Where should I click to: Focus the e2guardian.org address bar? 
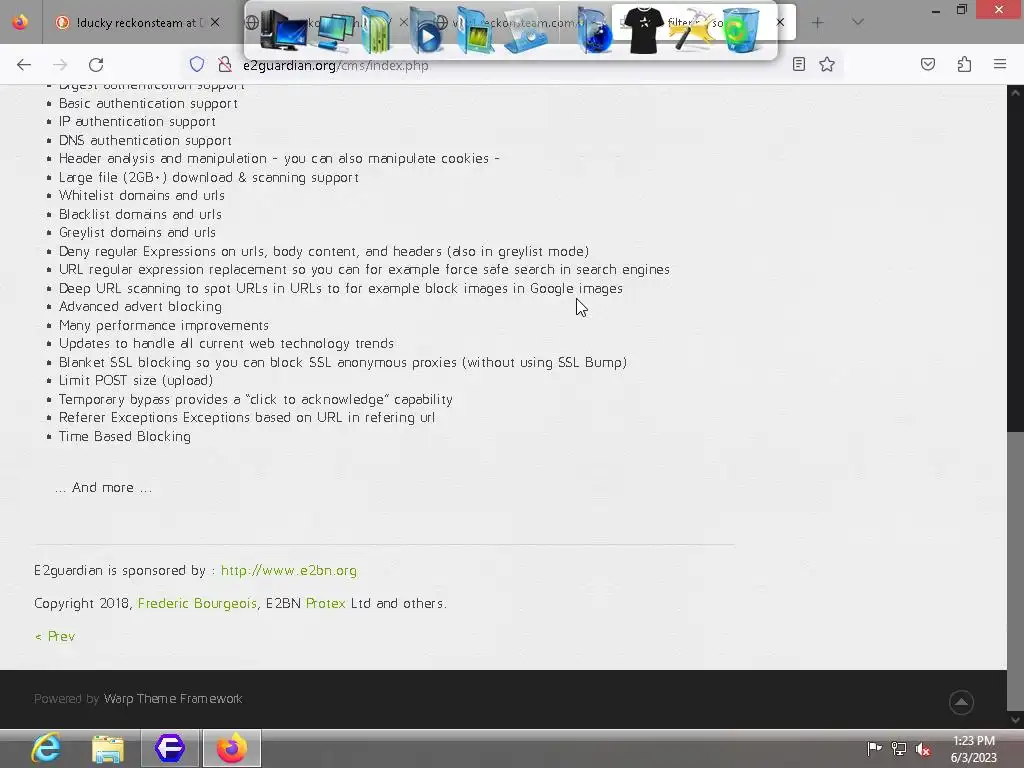(x=509, y=65)
